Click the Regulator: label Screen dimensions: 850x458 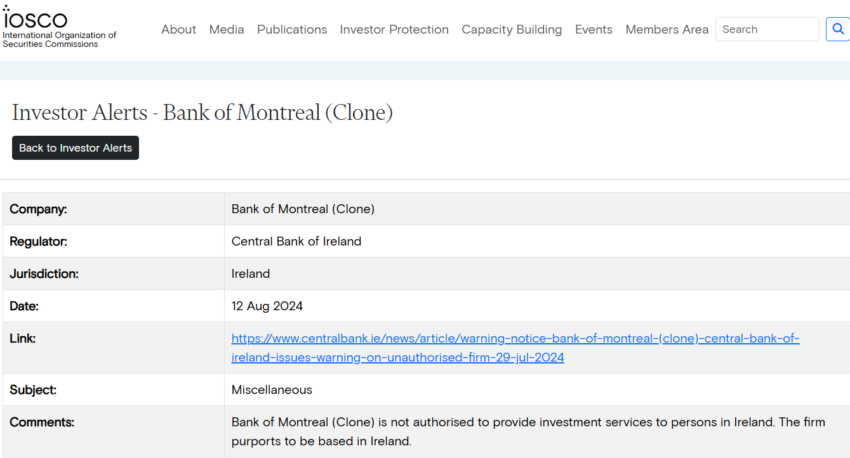38,241
